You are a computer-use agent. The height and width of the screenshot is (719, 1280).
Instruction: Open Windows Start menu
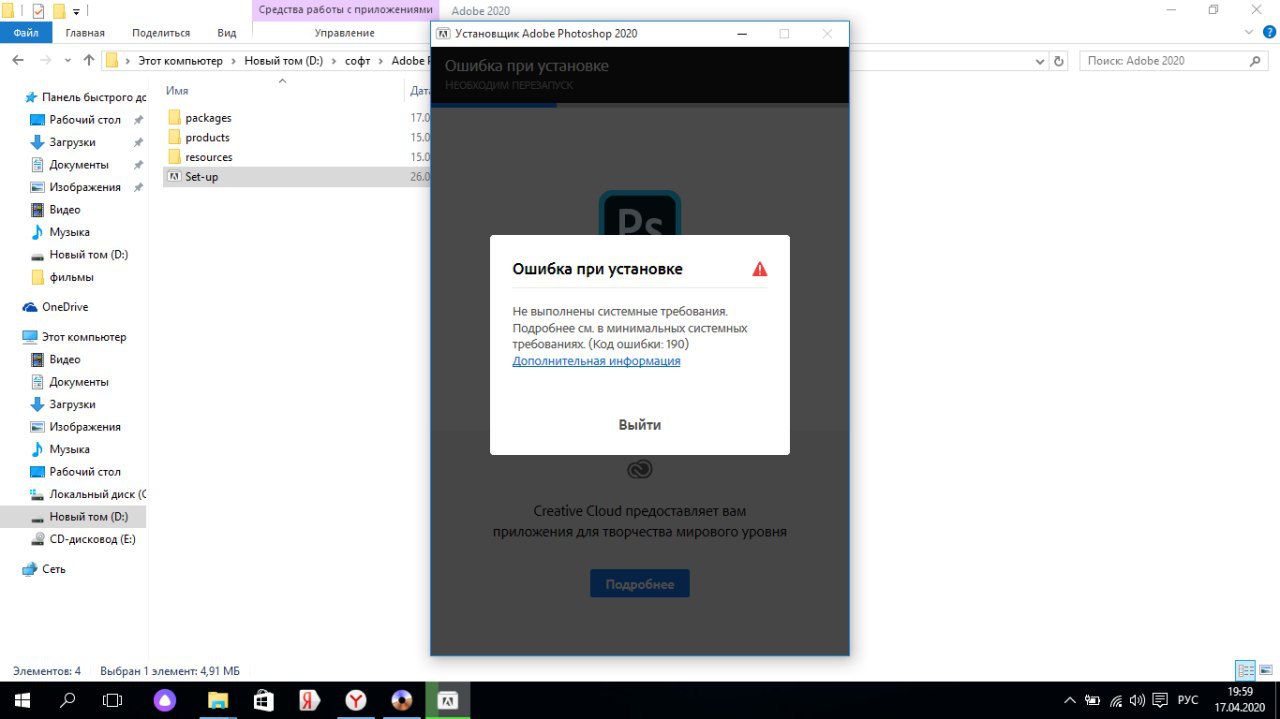tap(21, 700)
